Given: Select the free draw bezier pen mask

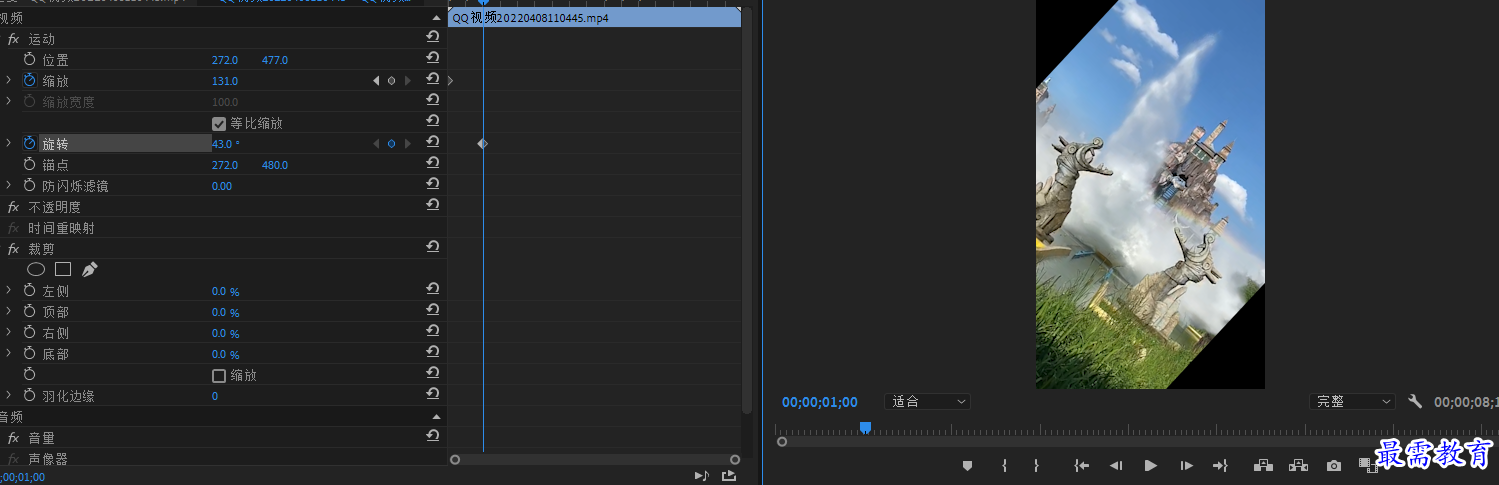Looking at the screenshot, I should point(90,269).
